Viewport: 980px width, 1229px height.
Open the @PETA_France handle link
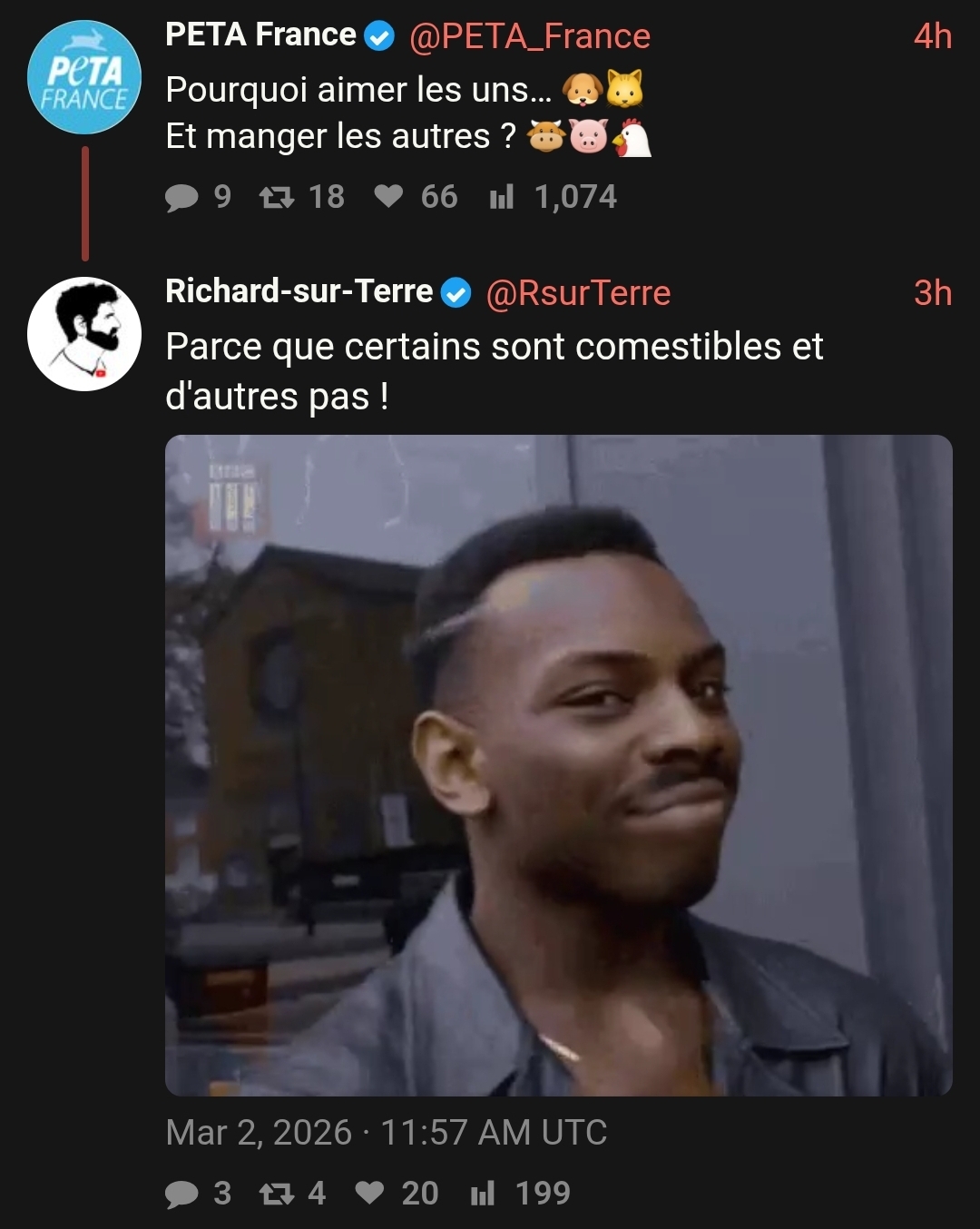(530, 36)
